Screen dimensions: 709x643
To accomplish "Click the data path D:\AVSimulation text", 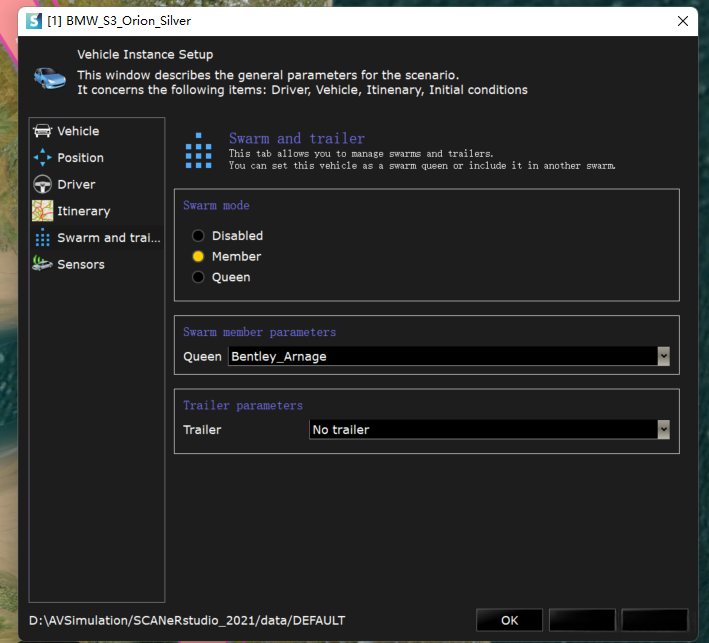I will point(187,620).
